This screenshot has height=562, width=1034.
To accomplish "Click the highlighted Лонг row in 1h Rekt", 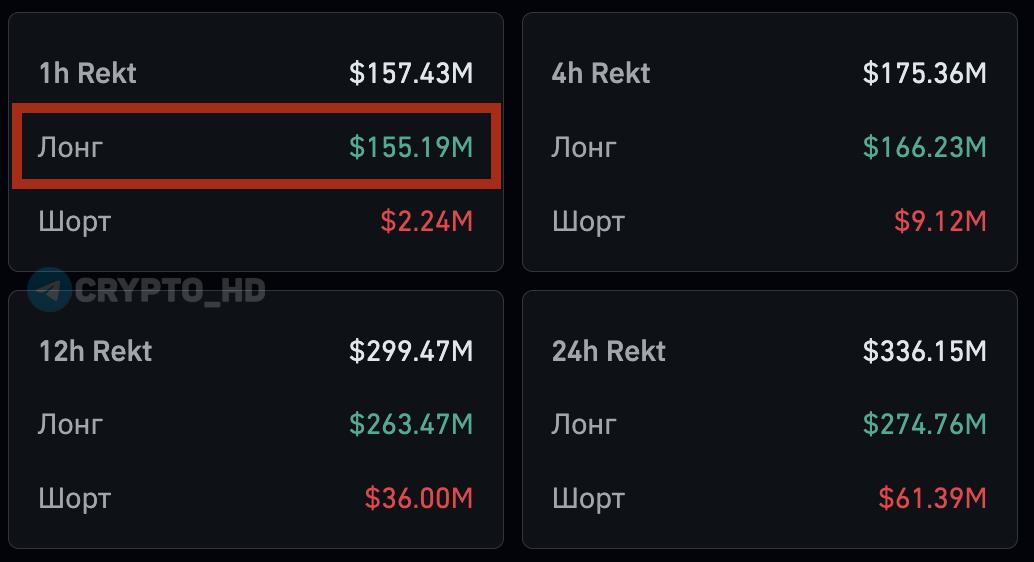I will click(x=257, y=146).
